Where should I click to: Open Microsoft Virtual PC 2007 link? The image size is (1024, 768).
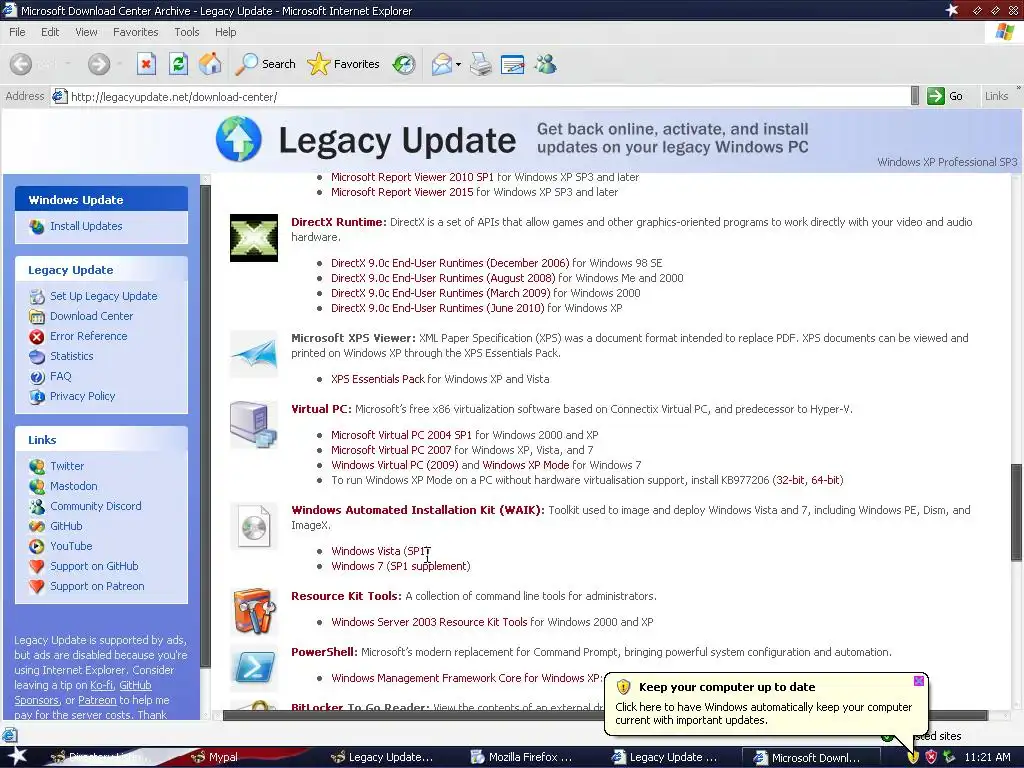pos(391,450)
